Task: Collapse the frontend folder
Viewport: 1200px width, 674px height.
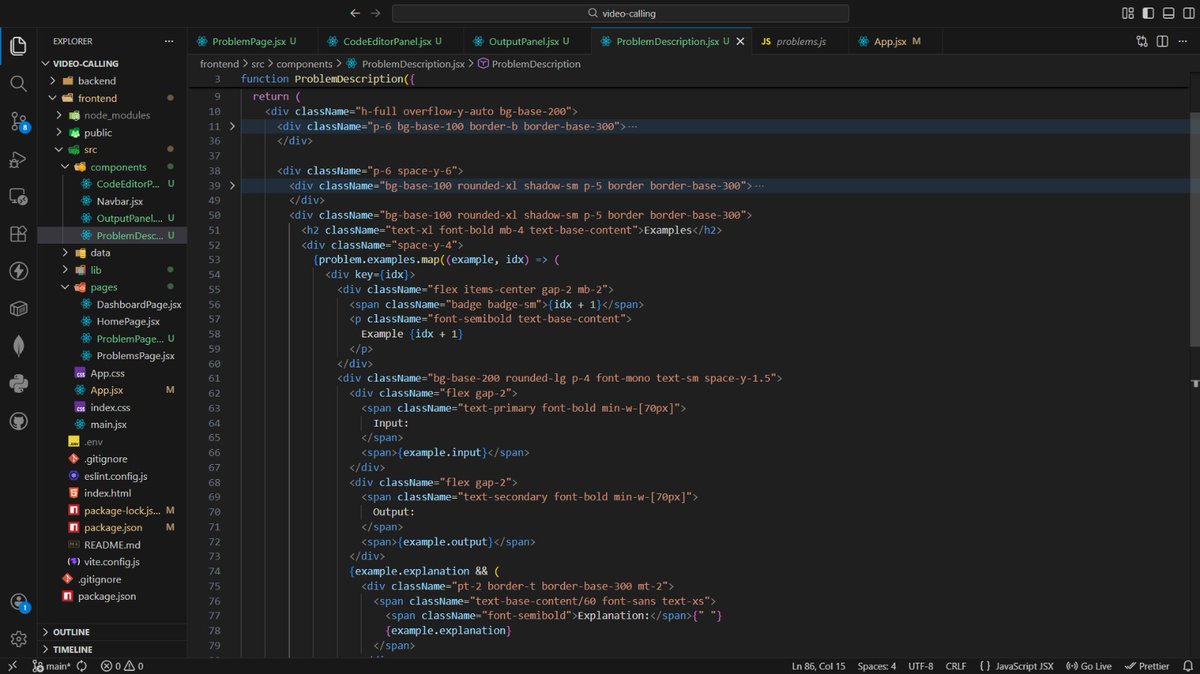Action: click(51, 98)
